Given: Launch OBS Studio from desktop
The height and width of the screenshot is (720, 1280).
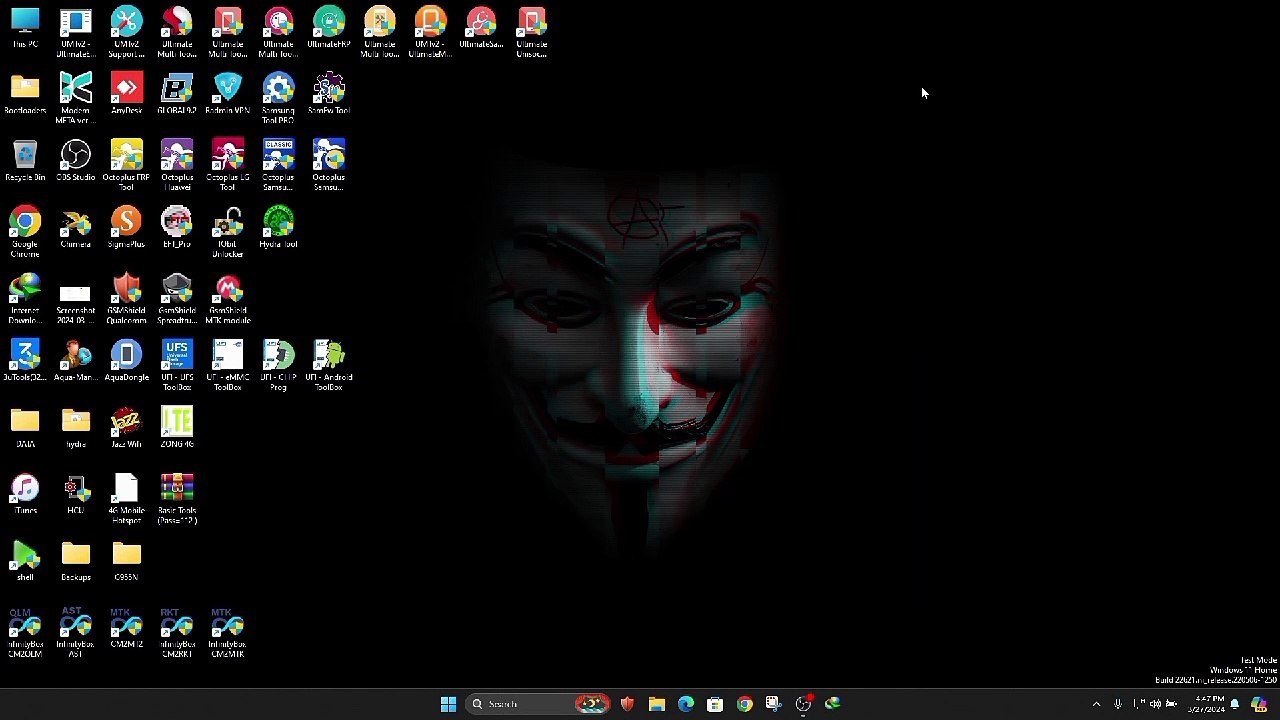Looking at the screenshot, I should tap(75, 161).
